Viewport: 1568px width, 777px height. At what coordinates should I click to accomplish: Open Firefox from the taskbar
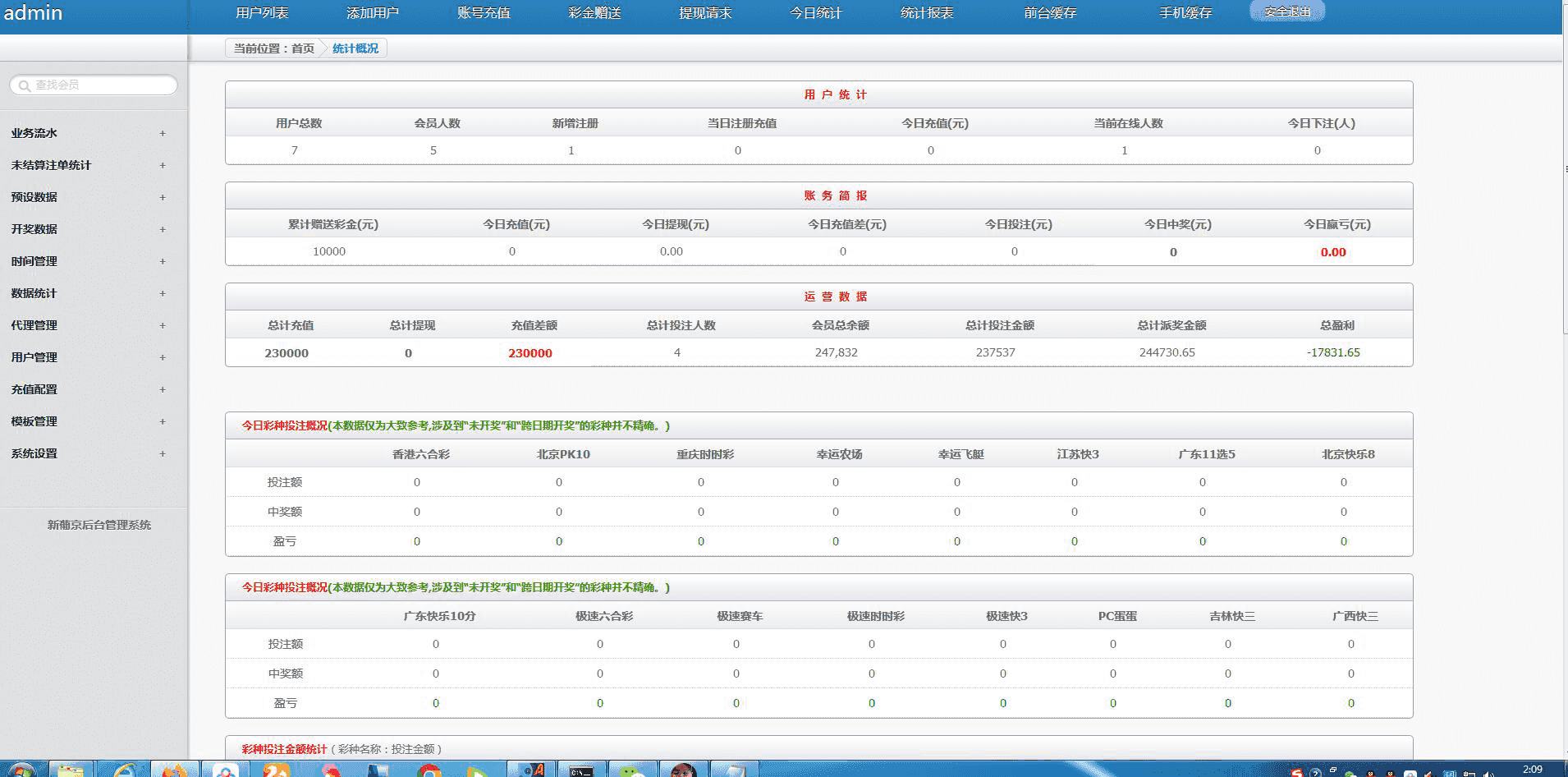(x=174, y=770)
